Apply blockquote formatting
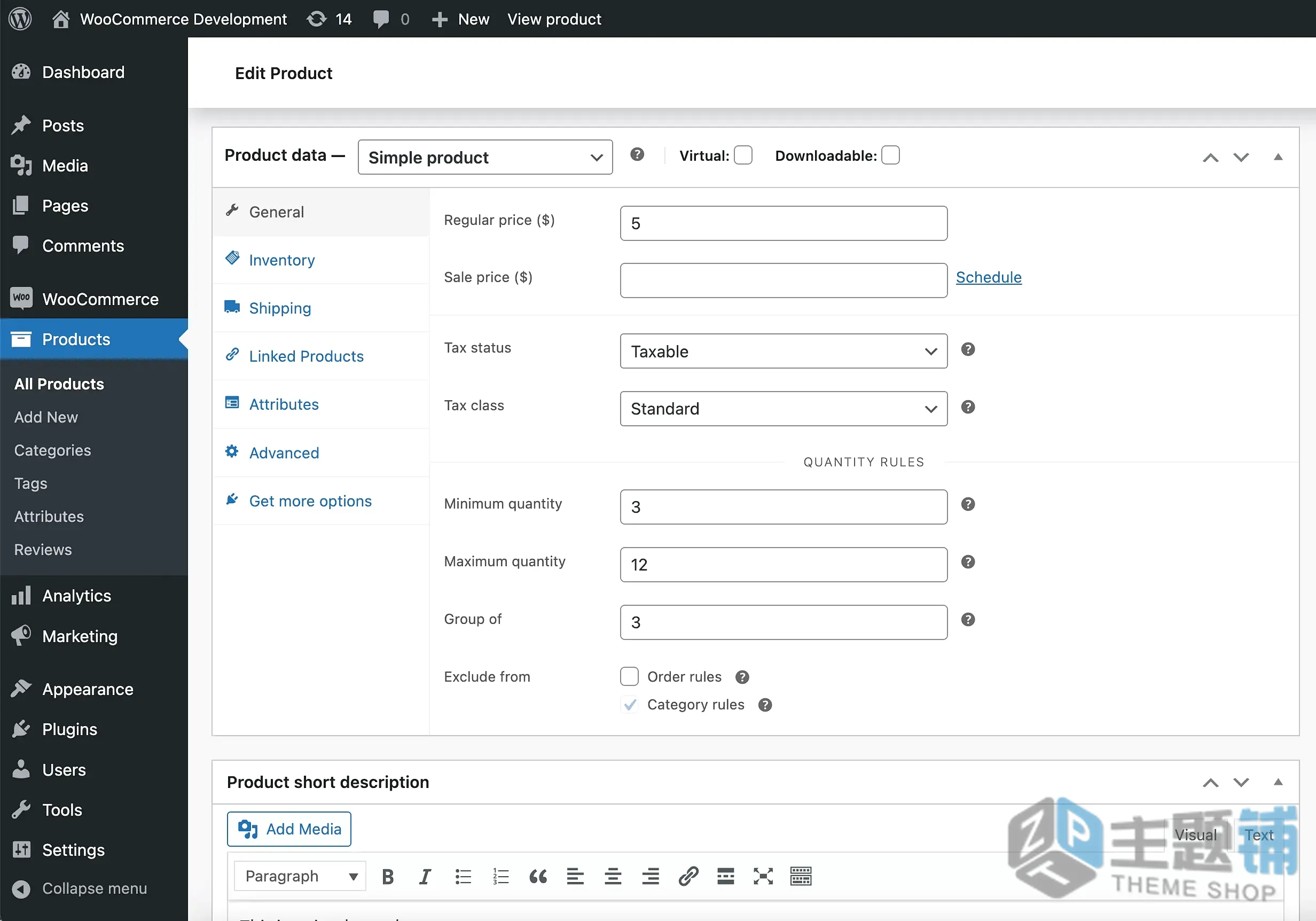Screen dimensions: 1316x921 coord(538,876)
